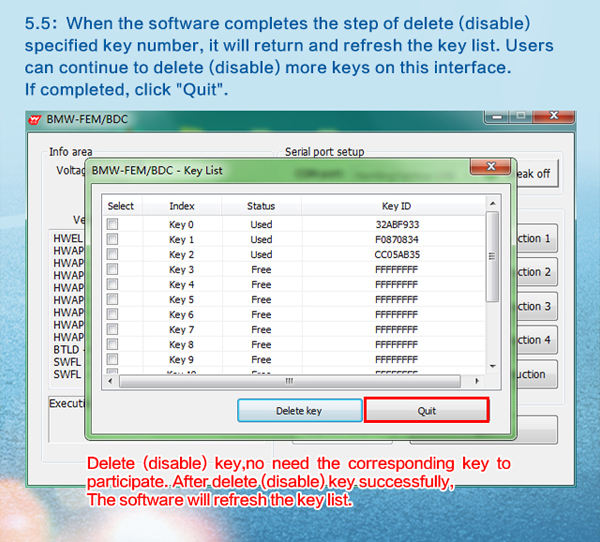This screenshot has width=600, height=542.
Task: Click the Delete key button
Action: 300,411
